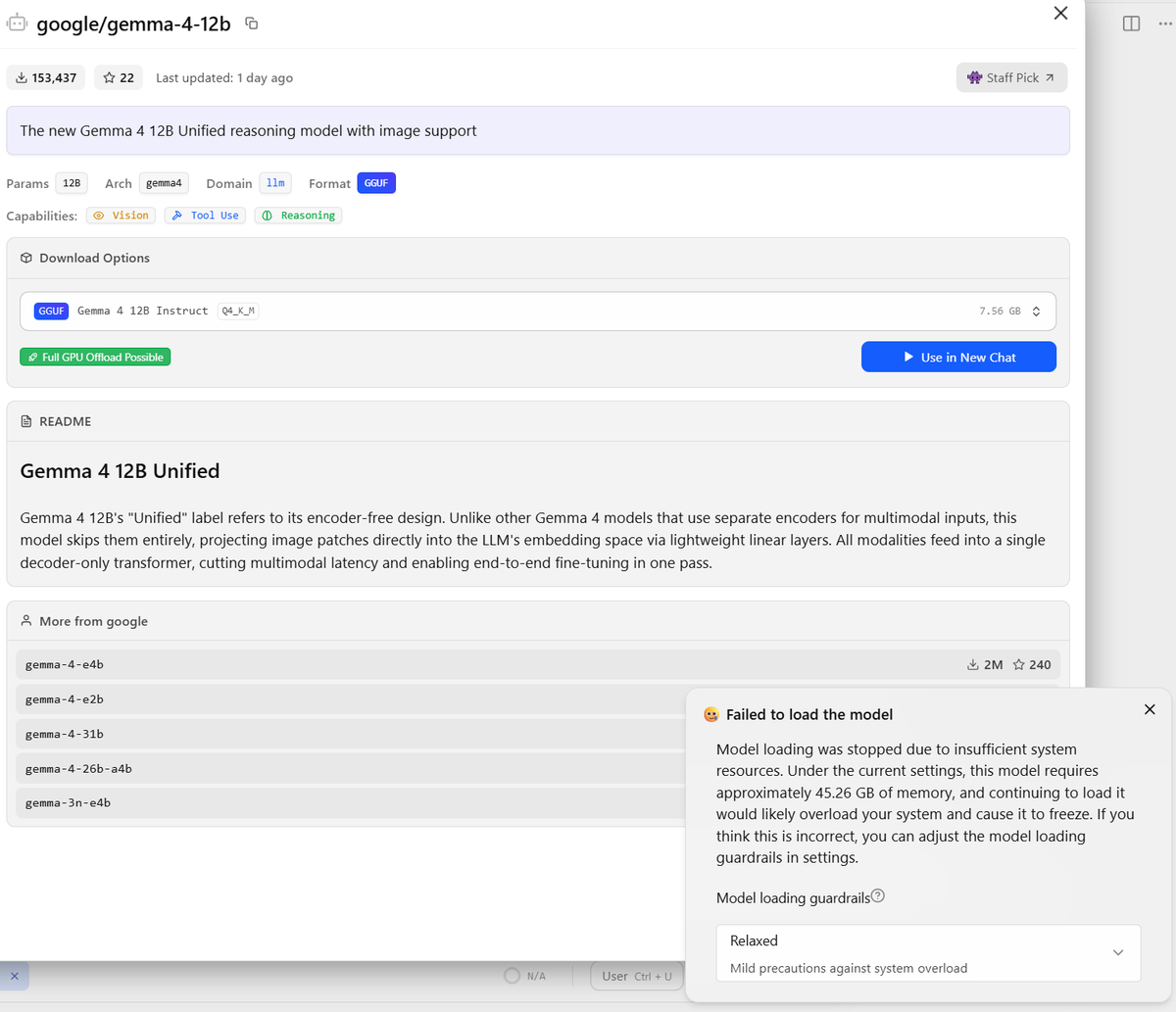The width and height of the screenshot is (1176, 1012).
Task: Toggle the split panel layout icon
Action: pos(1131,23)
